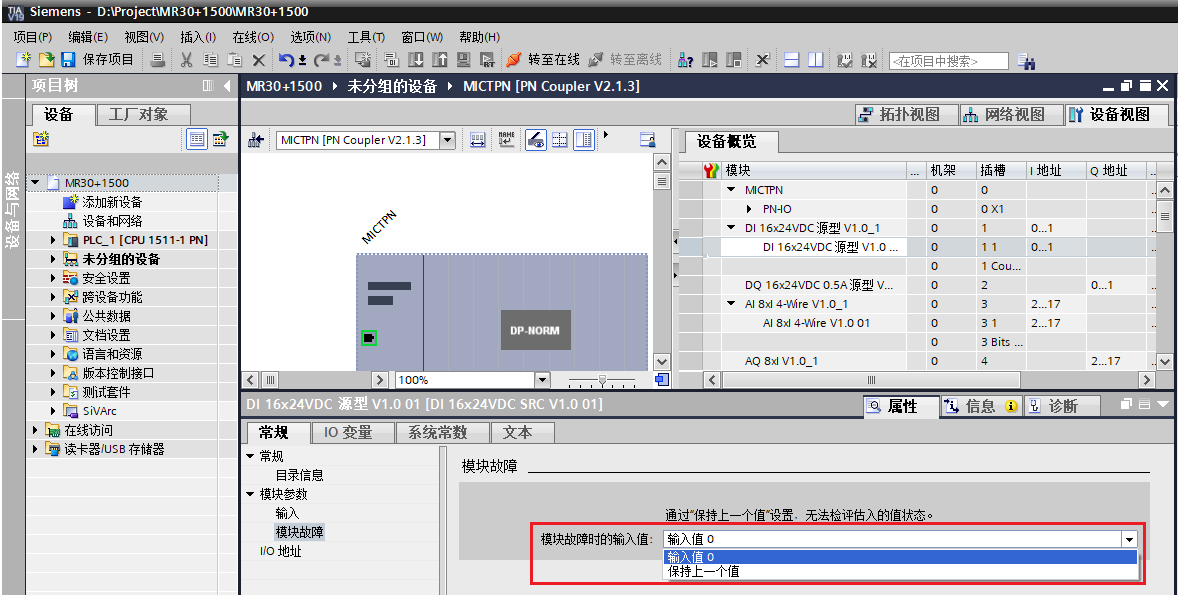This screenshot has width=1178, height=595.
Task: Collapse the AI 8xI 4-Wire V1.0_1 row
Action: [732, 304]
